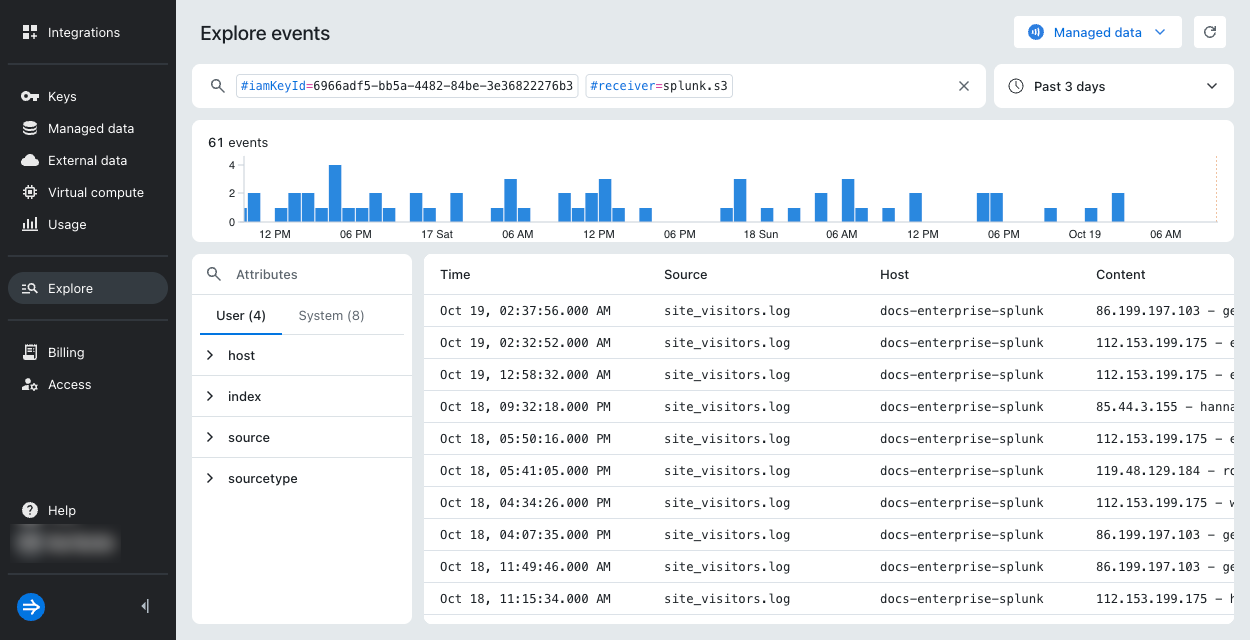Viewport: 1250px width, 640px height.
Task: Click the blue arrow logo icon
Action: click(x=31, y=606)
